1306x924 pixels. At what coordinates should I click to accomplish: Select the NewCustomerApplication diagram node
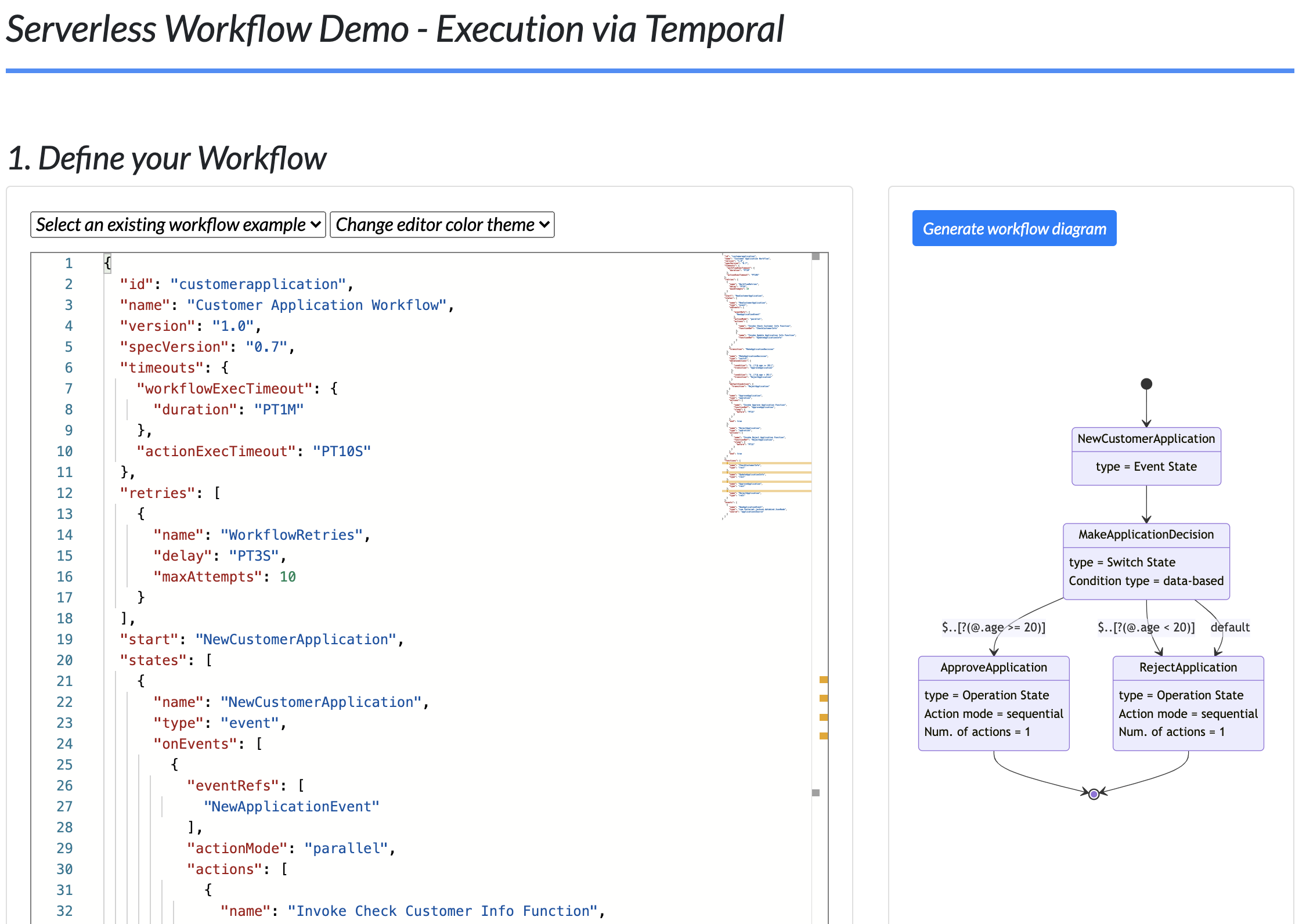tap(1146, 456)
